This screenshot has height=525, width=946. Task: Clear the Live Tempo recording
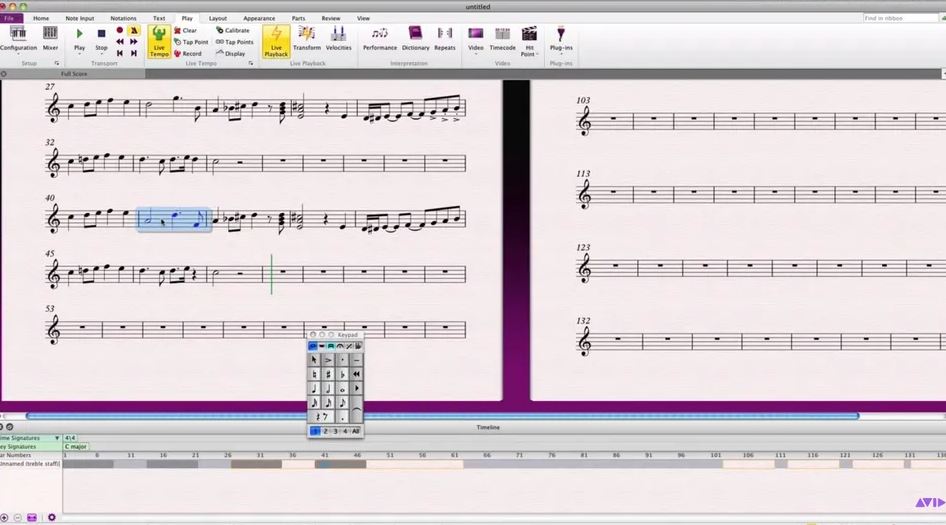[186, 30]
